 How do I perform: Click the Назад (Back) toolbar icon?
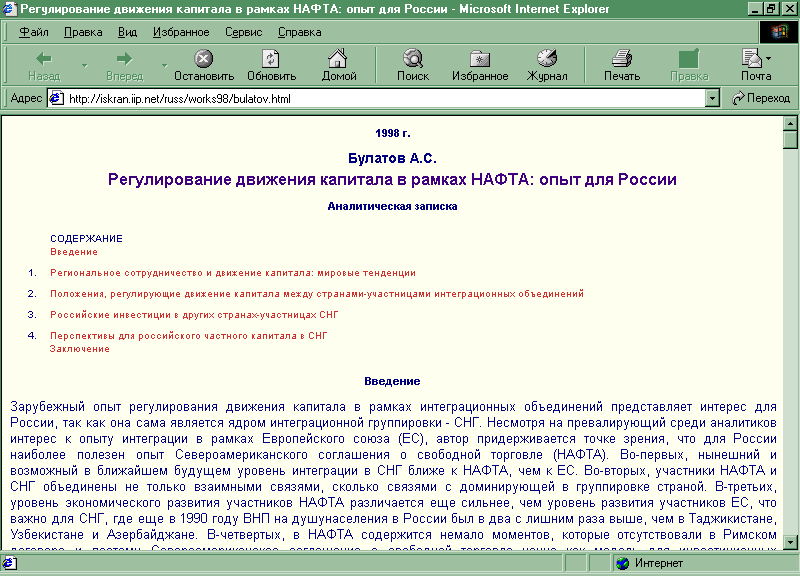[x=44, y=59]
